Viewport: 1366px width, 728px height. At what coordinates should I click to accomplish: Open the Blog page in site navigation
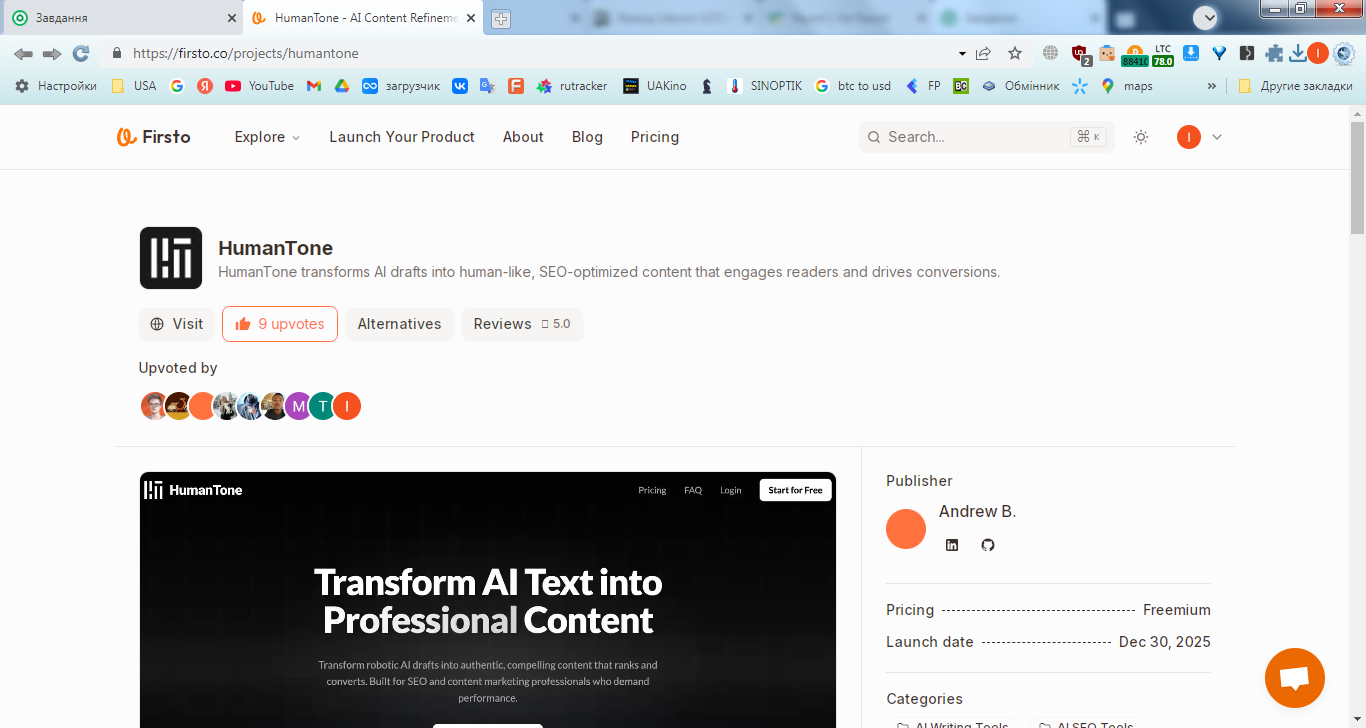point(587,137)
